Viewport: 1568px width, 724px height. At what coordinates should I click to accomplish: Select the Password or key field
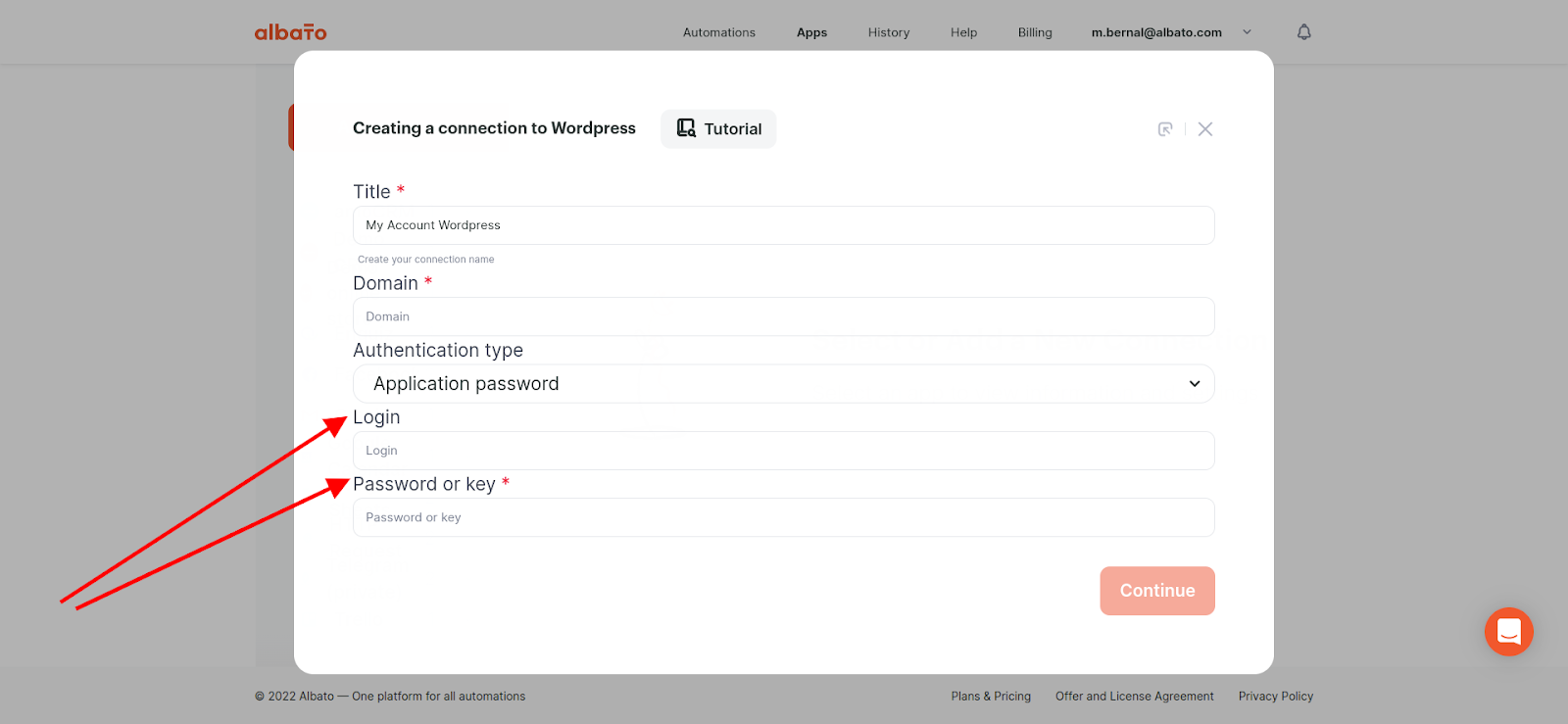click(783, 517)
